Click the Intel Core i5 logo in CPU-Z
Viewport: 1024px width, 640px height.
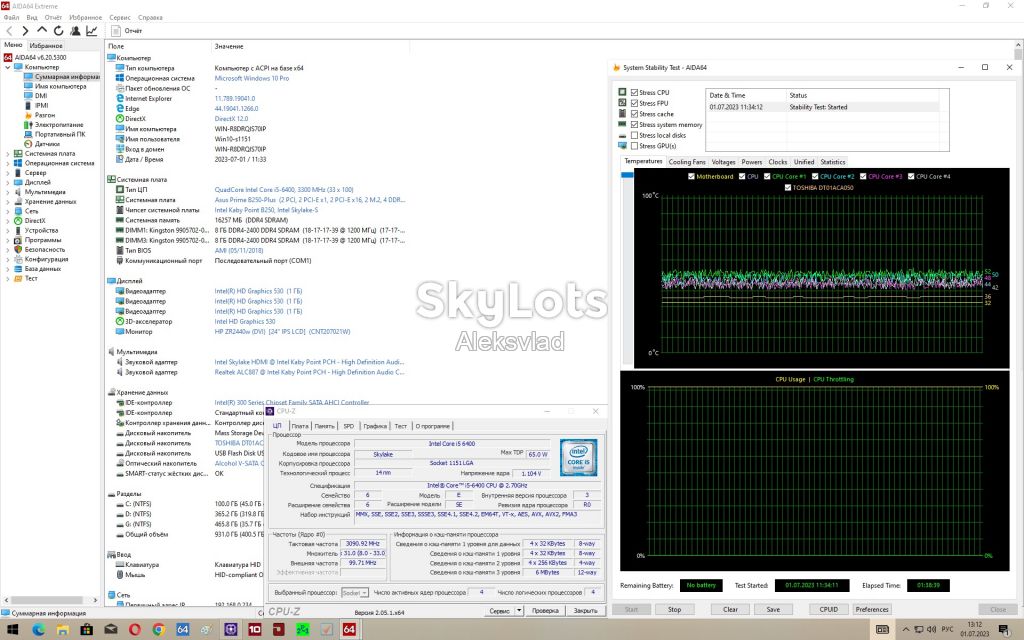click(578, 457)
